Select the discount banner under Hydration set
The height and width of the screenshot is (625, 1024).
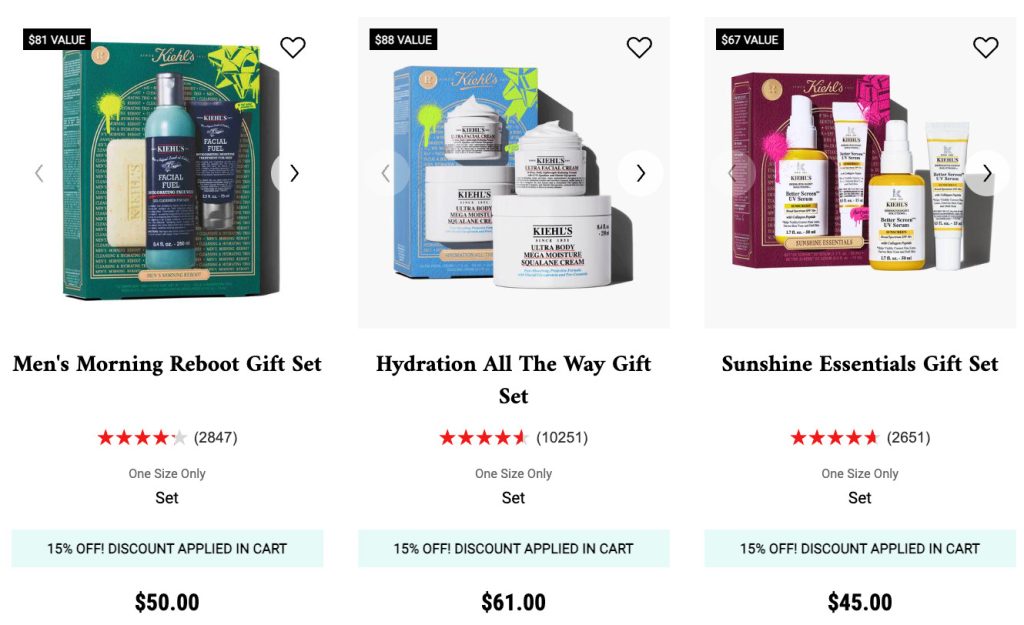tap(513, 549)
